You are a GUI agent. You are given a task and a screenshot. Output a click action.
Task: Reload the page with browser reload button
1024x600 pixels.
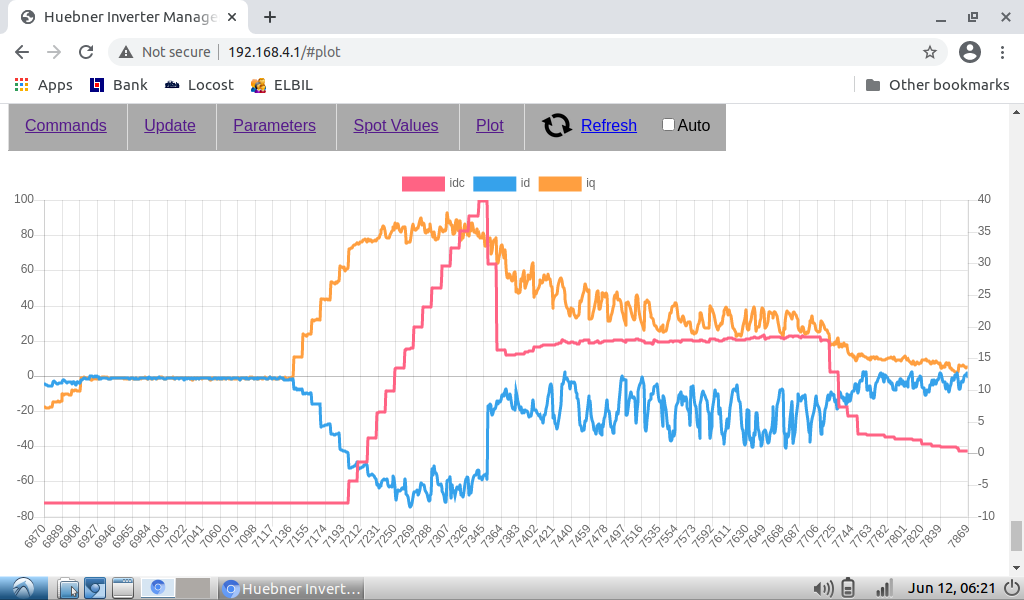click(x=86, y=52)
